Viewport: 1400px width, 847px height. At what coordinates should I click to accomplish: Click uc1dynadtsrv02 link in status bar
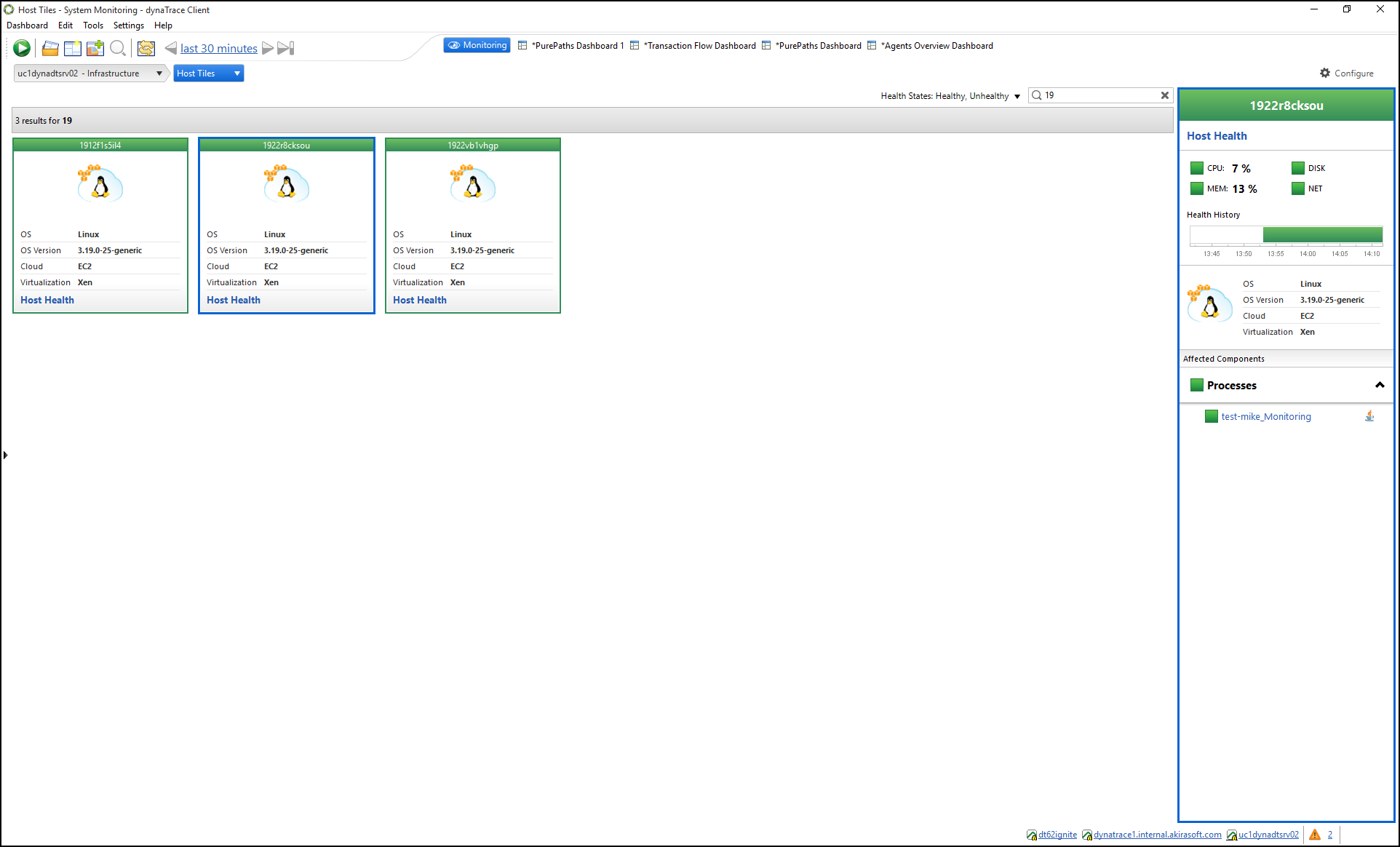click(1268, 835)
